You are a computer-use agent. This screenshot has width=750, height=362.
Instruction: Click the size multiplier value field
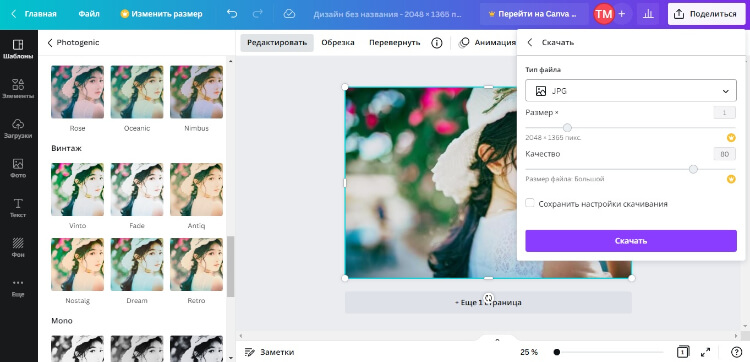click(x=724, y=113)
